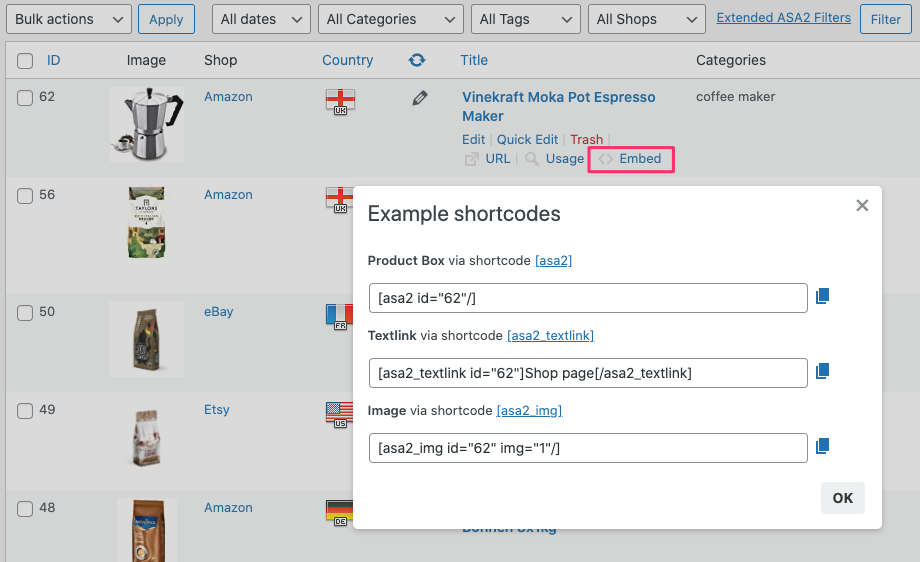Click the UK flag for product 56

point(339,199)
